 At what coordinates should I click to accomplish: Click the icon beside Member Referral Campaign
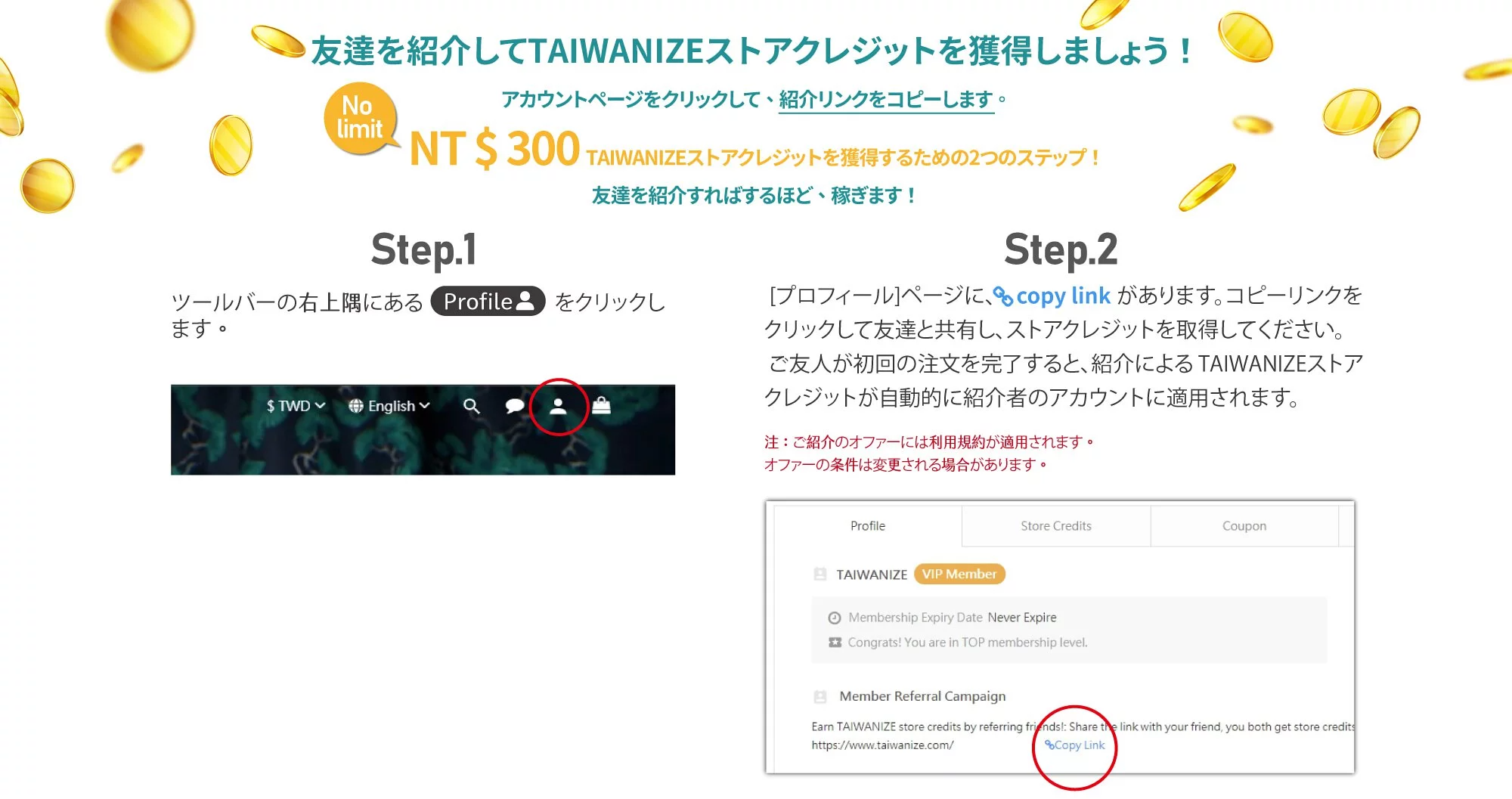(820, 696)
